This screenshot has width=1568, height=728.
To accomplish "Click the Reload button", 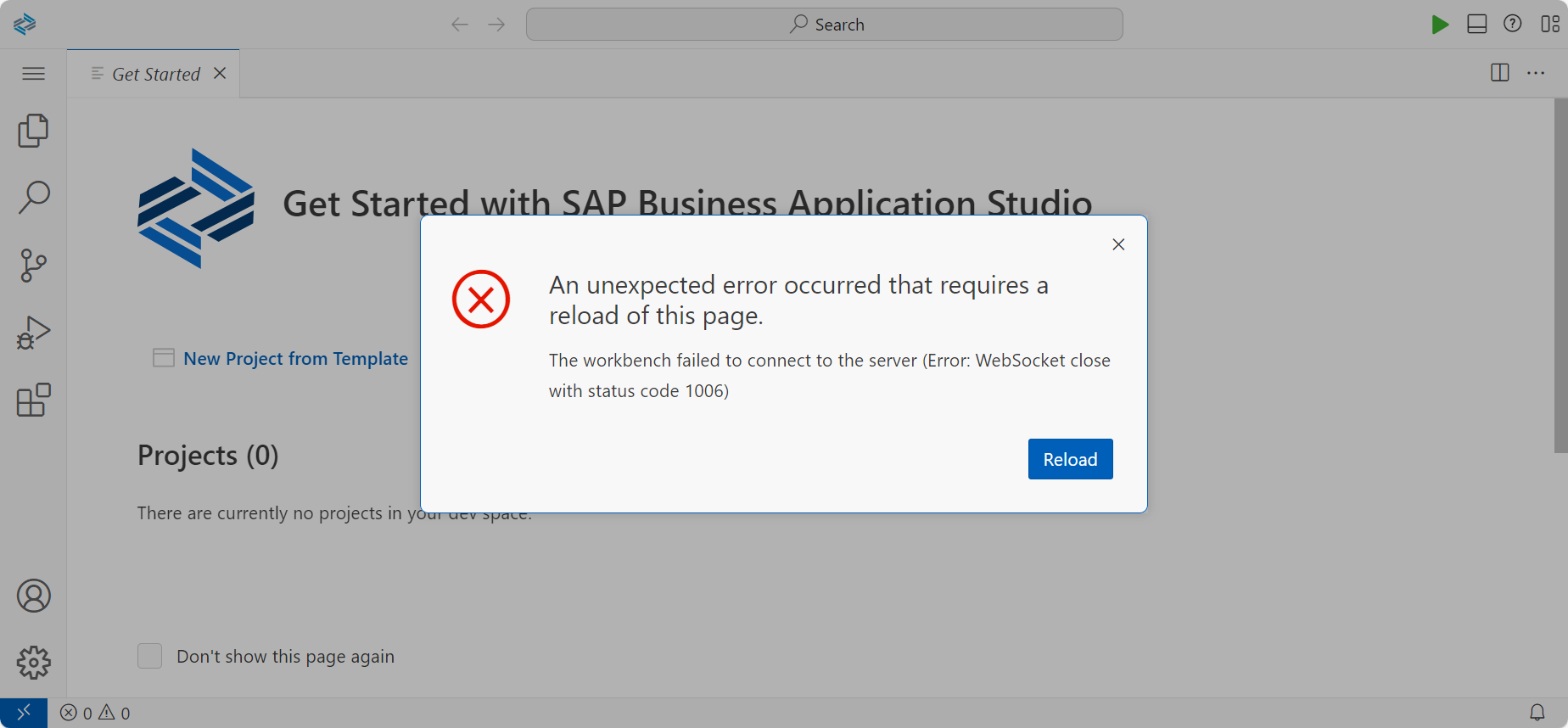I will pyautogui.click(x=1070, y=459).
